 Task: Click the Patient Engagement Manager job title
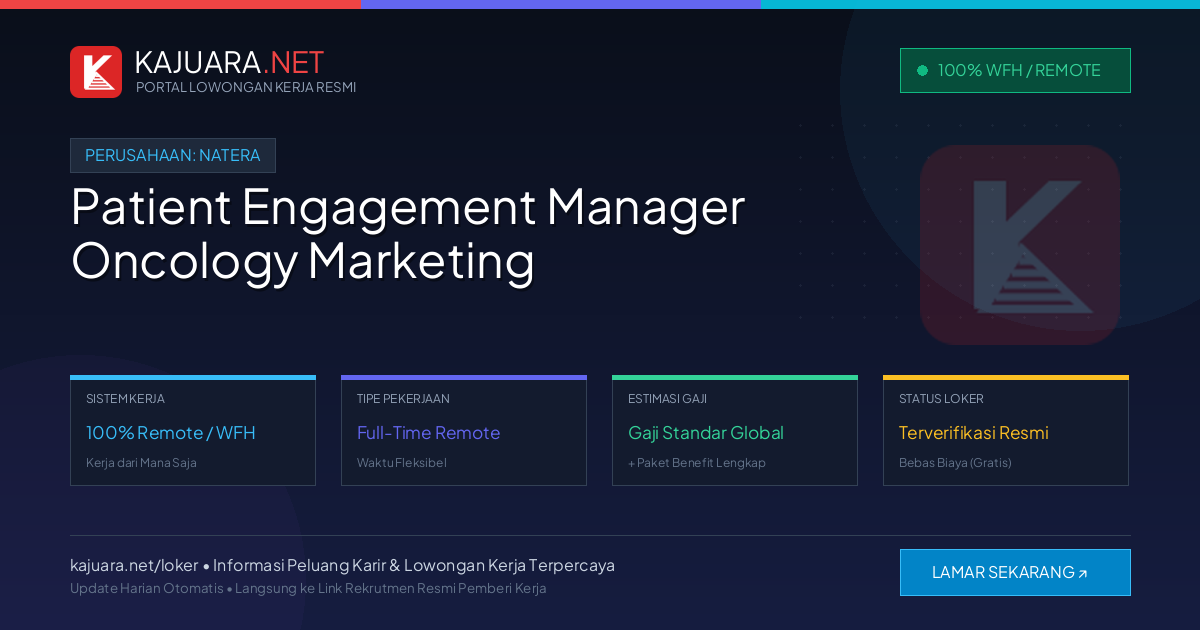coord(408,207)
